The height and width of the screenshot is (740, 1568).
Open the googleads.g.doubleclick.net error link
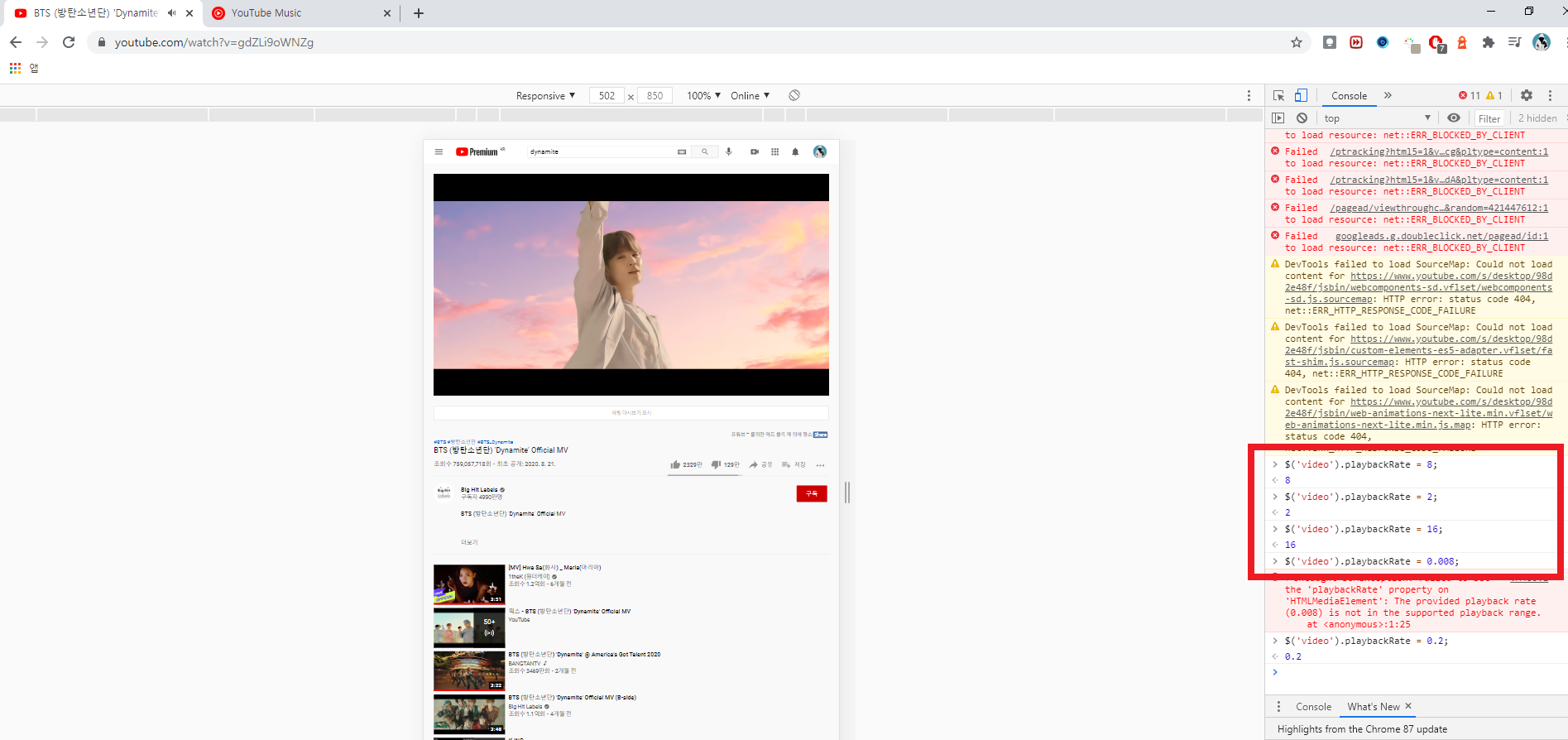1441,236
